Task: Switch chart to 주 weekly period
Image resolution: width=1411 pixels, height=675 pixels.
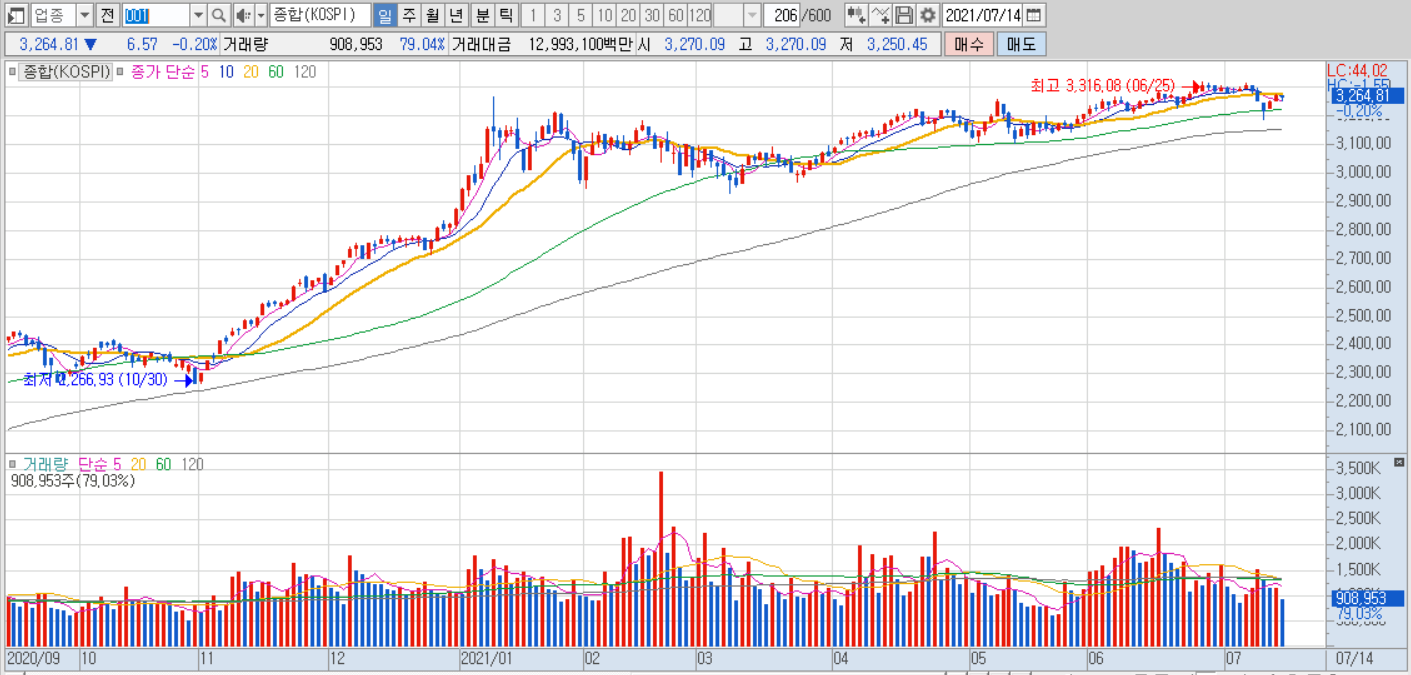Action: tap(408, 15)
